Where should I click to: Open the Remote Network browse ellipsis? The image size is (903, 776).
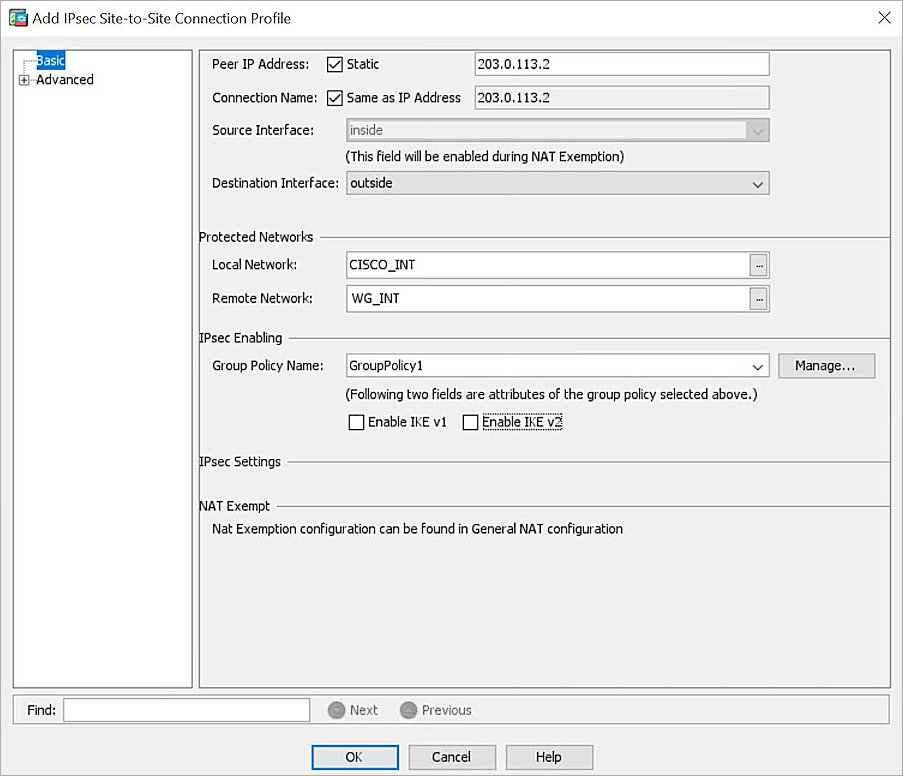(x=760, y=298)
